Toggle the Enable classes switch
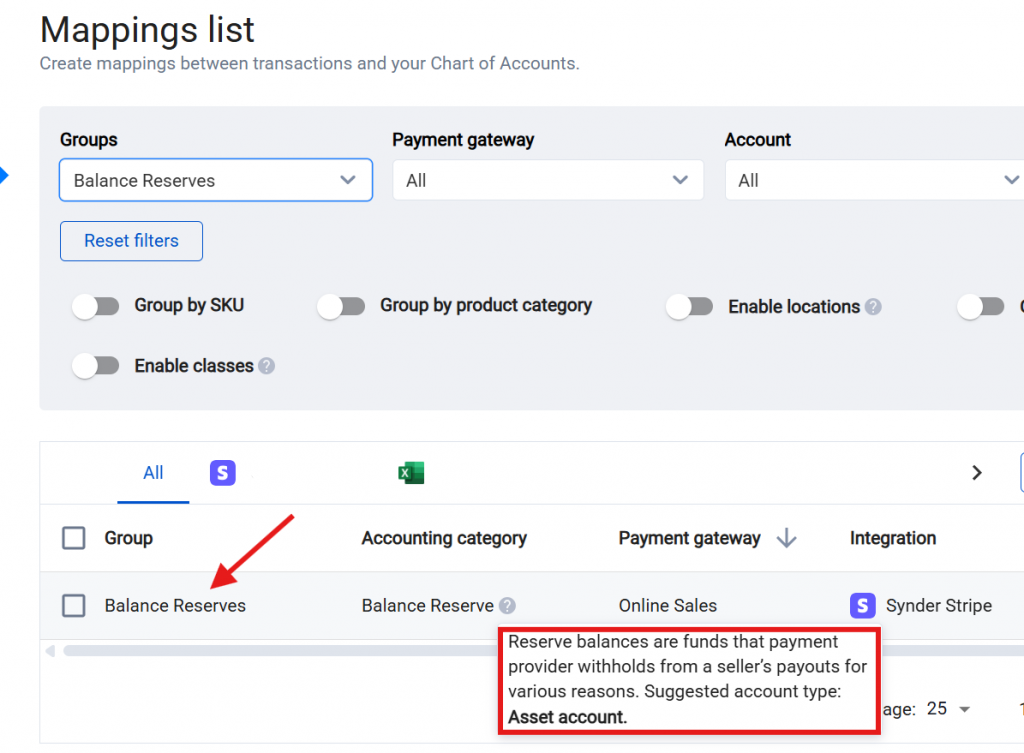Image resolution: width=1024 pixels, height=753 pixels. pyautogui.click(x=96, y=366)
